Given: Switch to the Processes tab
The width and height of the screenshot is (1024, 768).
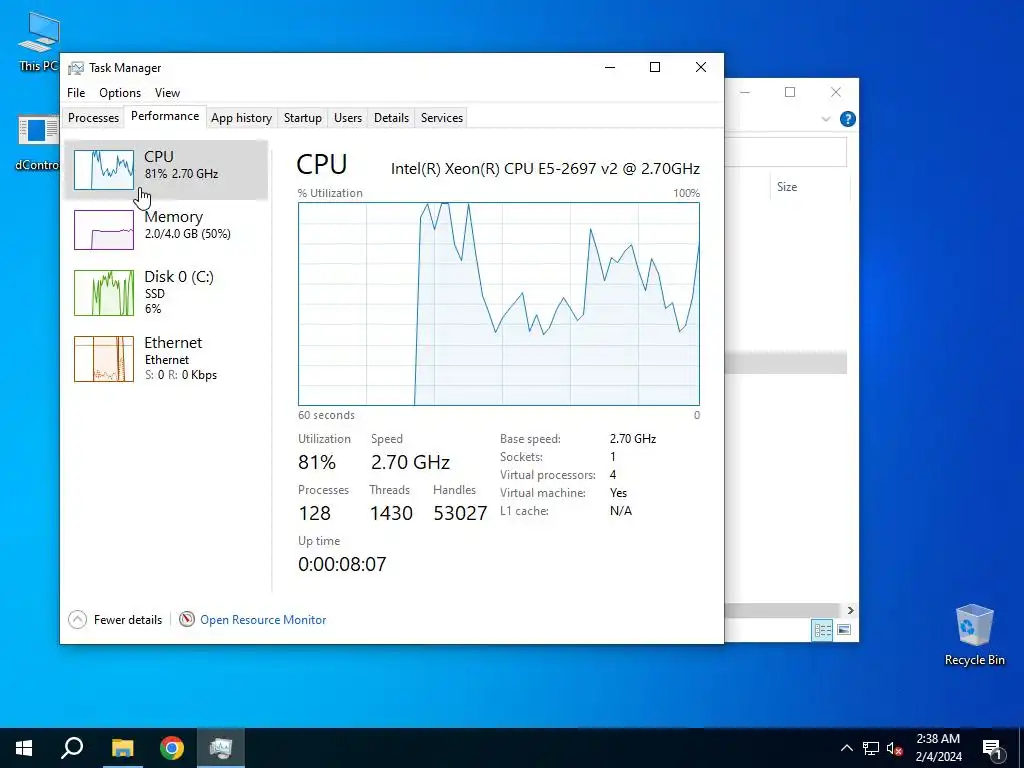Looking at the screenshot, I should tap(93, 118).
